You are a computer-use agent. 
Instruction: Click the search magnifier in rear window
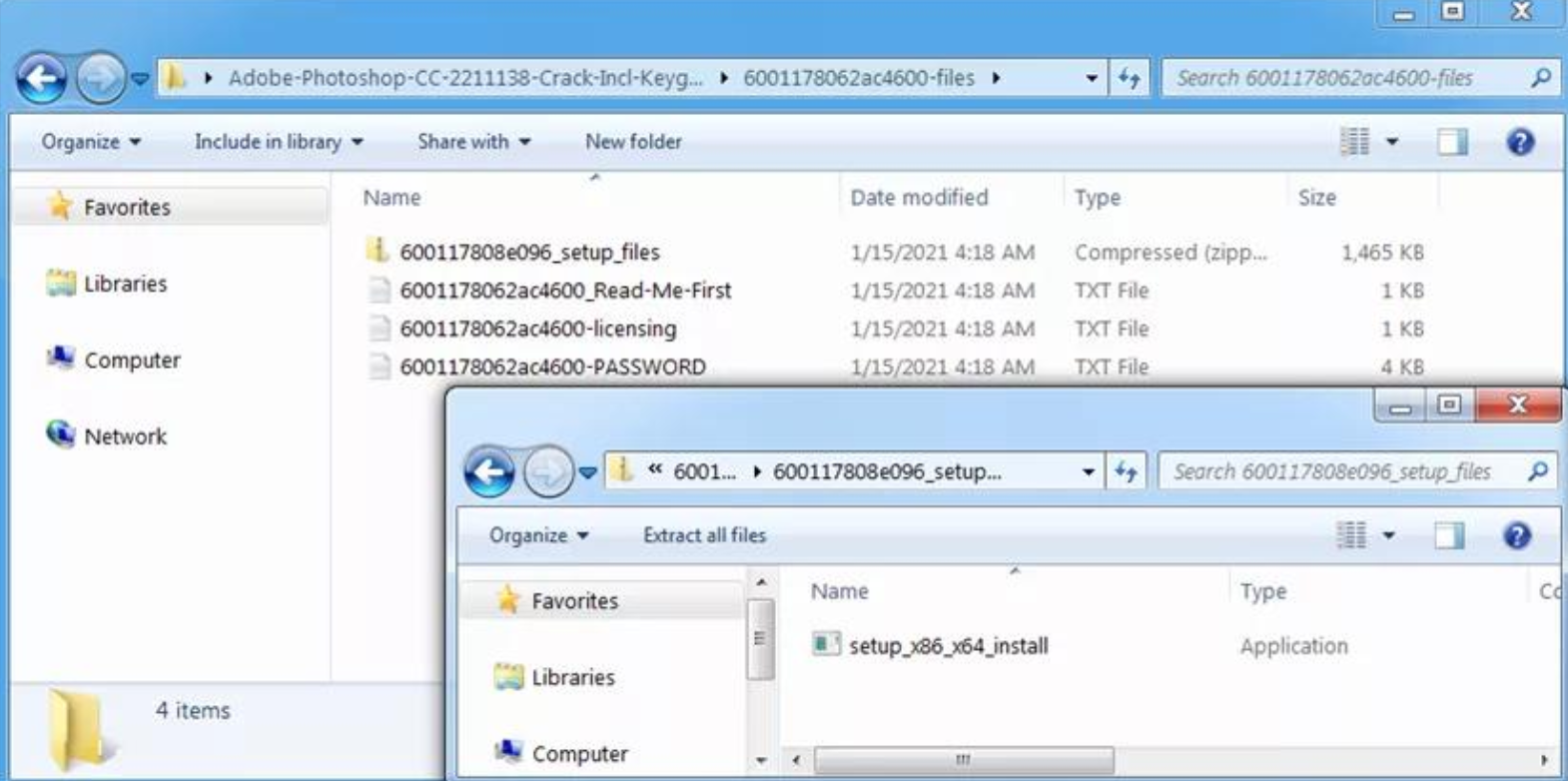1540,78
